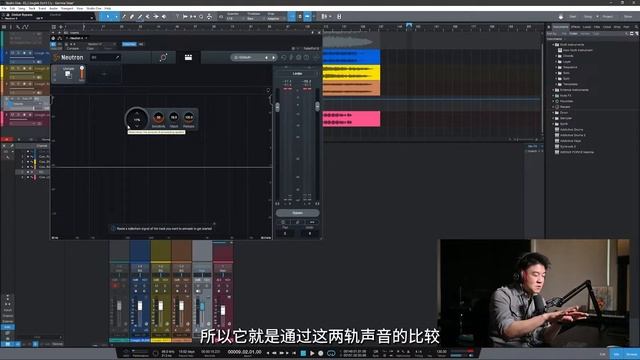
Task: Select the yellow audio clip in arrangement
Action: pos(351,73)
